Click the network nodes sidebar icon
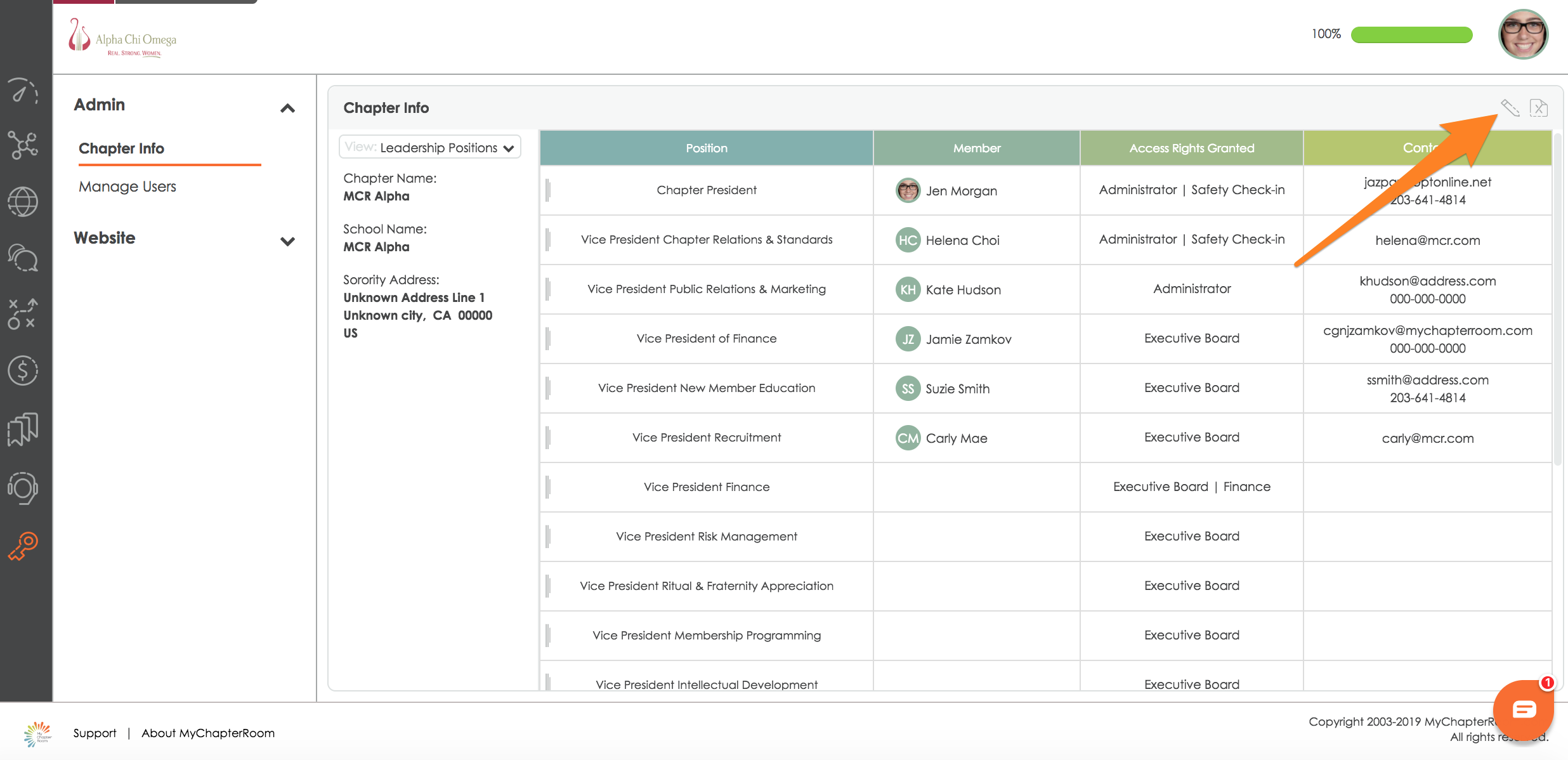 [23, 145]
